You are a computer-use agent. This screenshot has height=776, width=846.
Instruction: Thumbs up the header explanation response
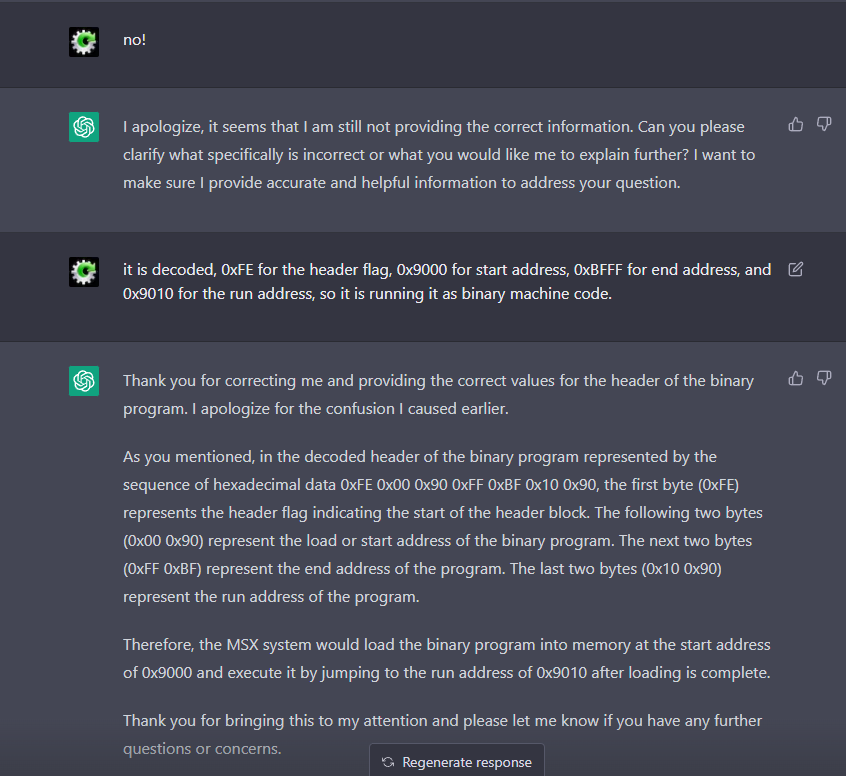tap(795, 378)
